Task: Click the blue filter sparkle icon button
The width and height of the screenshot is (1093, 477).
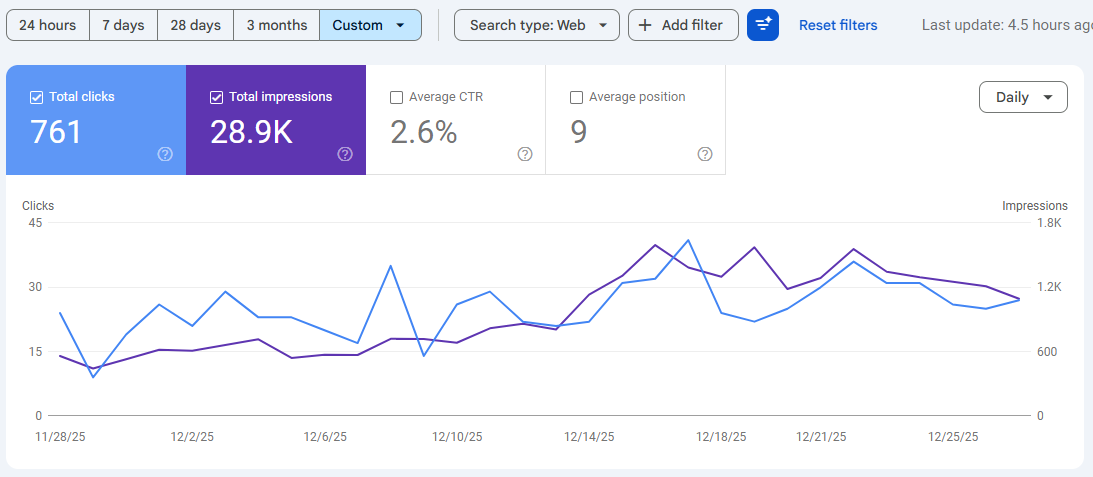Action: click(x=763, y=25)
